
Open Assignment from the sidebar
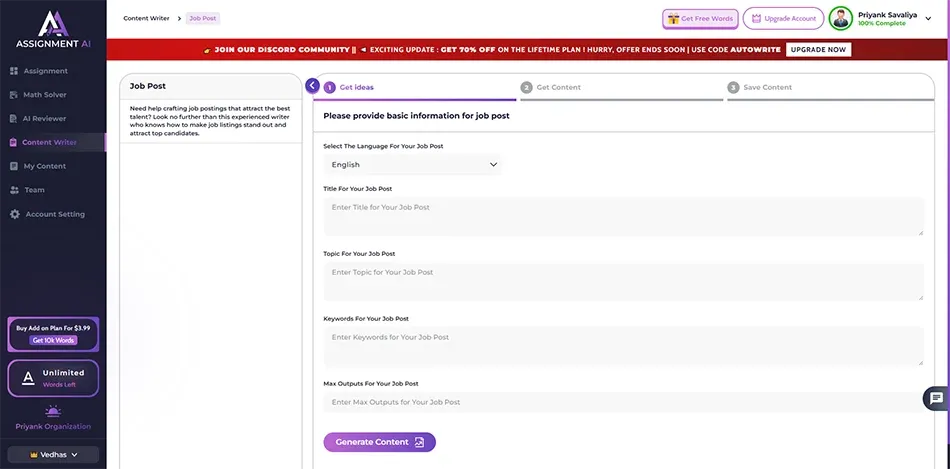[x=45, y=71]
